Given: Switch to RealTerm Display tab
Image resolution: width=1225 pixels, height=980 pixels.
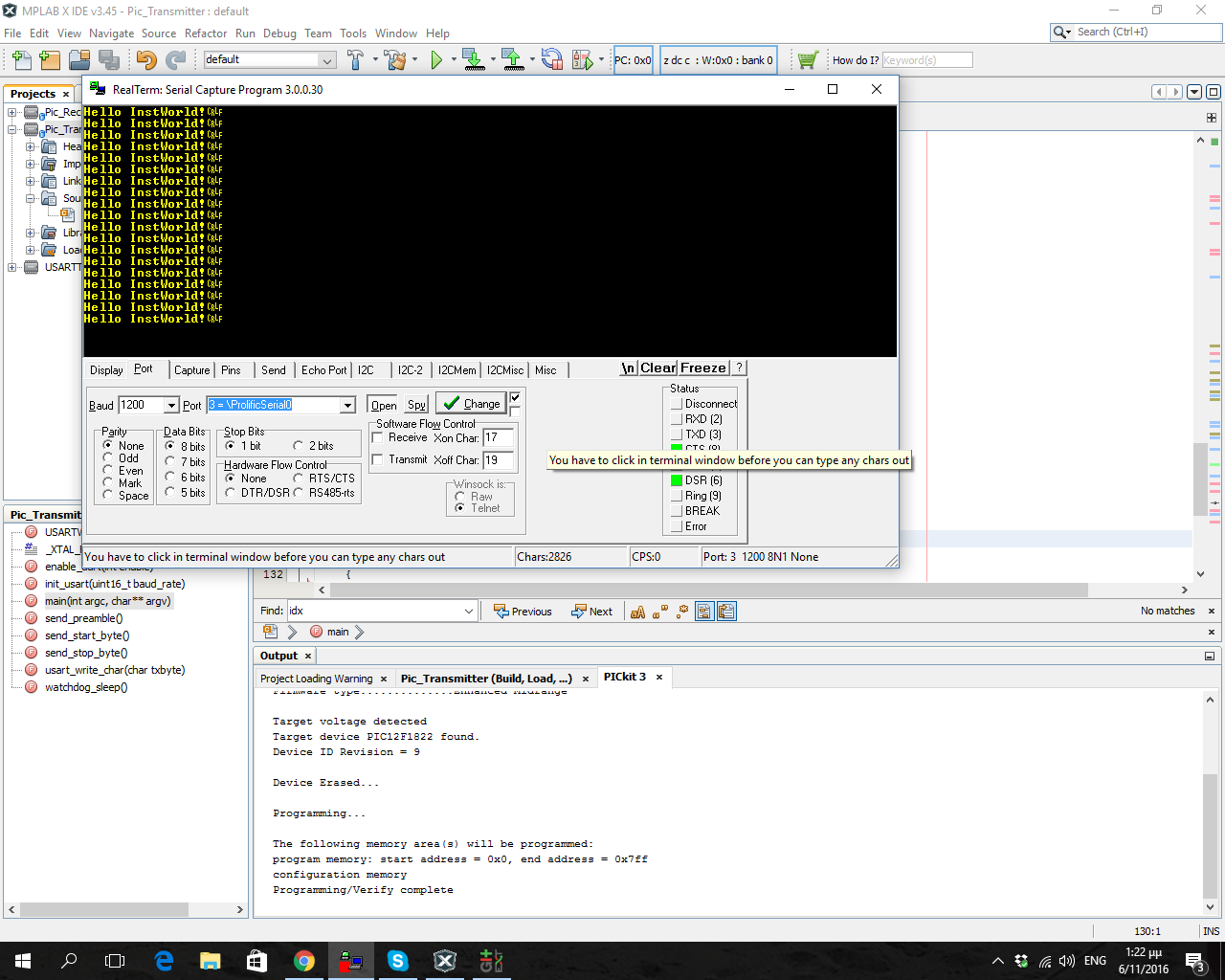Looking at the screenshot, I should tap(106, 370).
